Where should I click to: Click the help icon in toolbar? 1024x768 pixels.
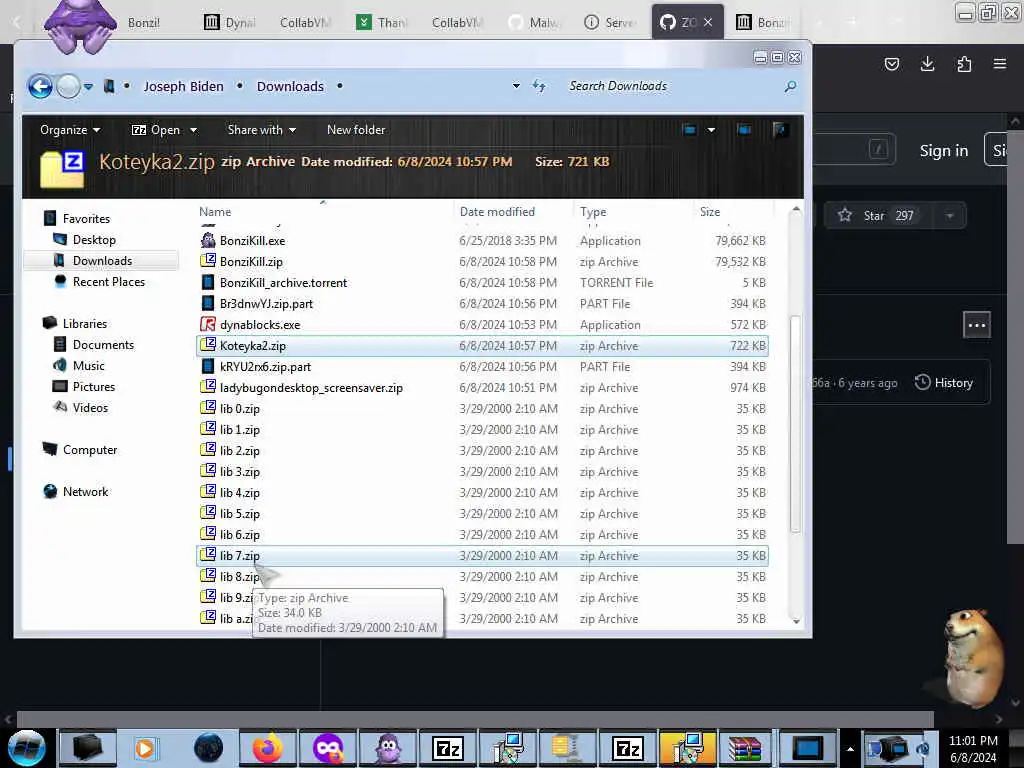tap(779, 130)
